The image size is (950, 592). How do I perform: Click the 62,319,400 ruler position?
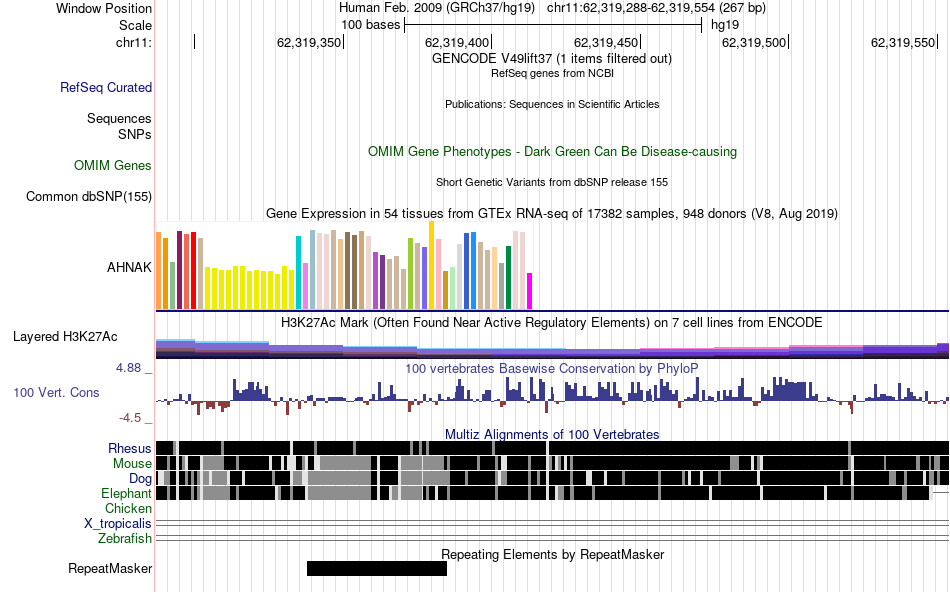point(457,42)
